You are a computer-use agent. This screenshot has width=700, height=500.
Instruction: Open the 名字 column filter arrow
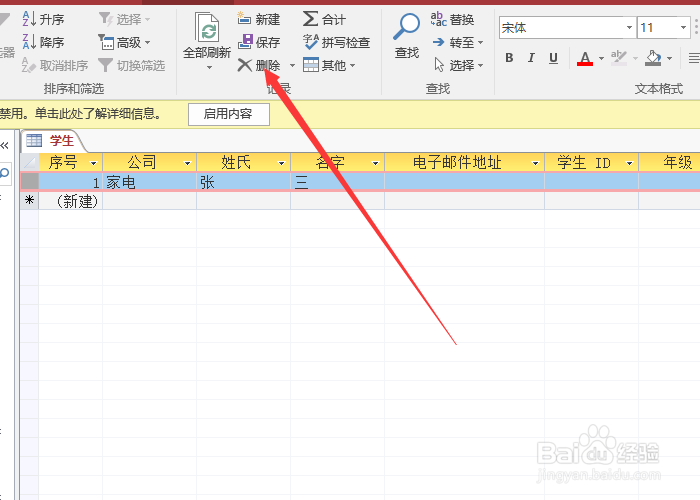tap(375, 163)
